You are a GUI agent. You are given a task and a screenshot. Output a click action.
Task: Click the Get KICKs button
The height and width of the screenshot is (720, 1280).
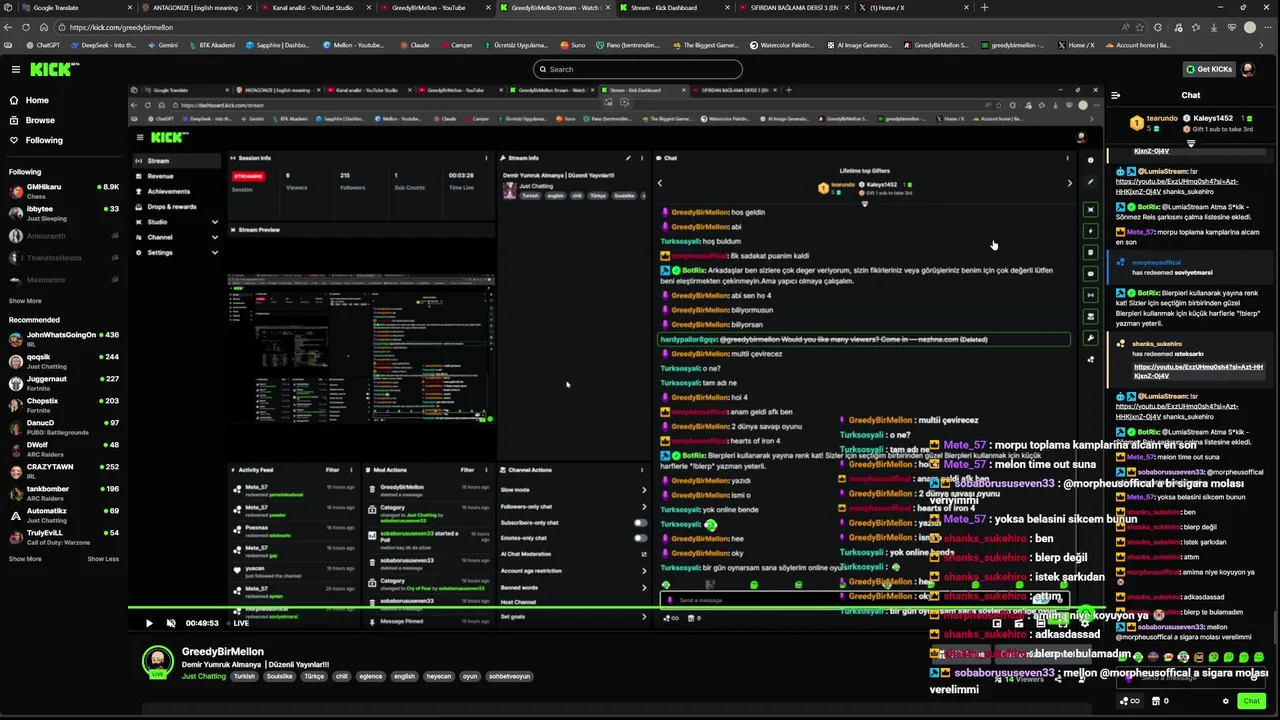pos(1208,69)
